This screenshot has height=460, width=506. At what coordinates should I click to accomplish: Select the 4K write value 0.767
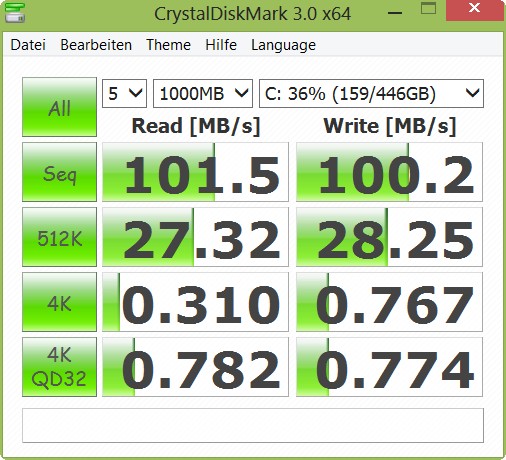pos(389,302)
